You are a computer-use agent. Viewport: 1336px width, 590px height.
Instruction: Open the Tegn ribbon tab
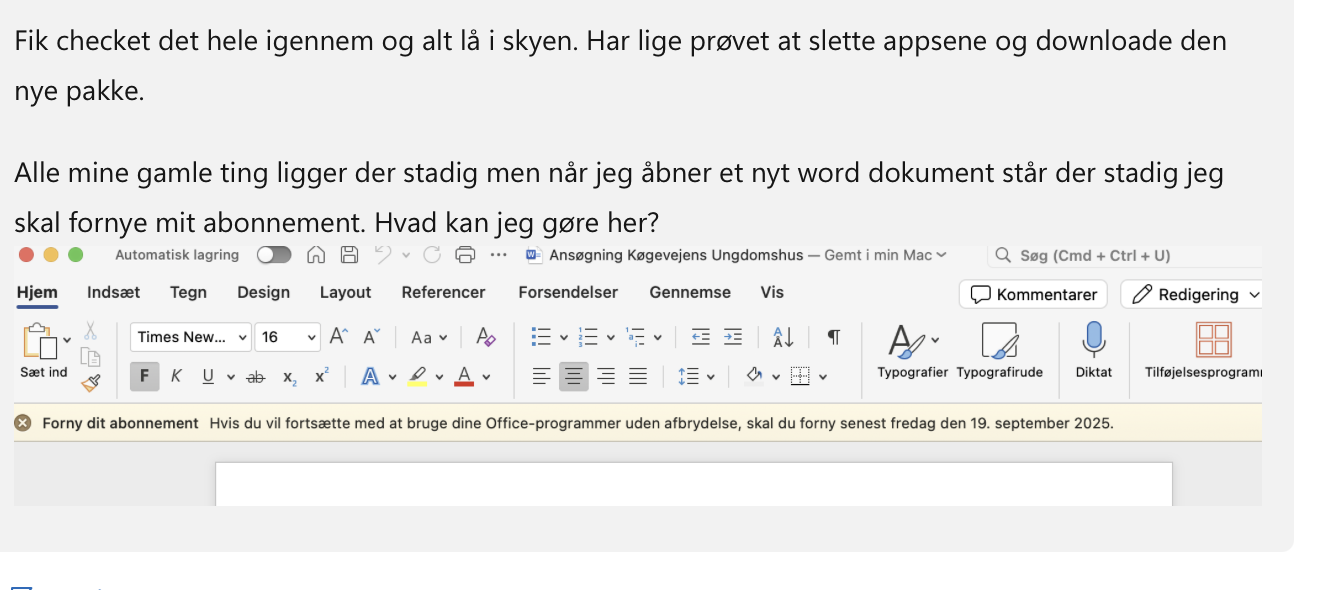click(188, 293)
